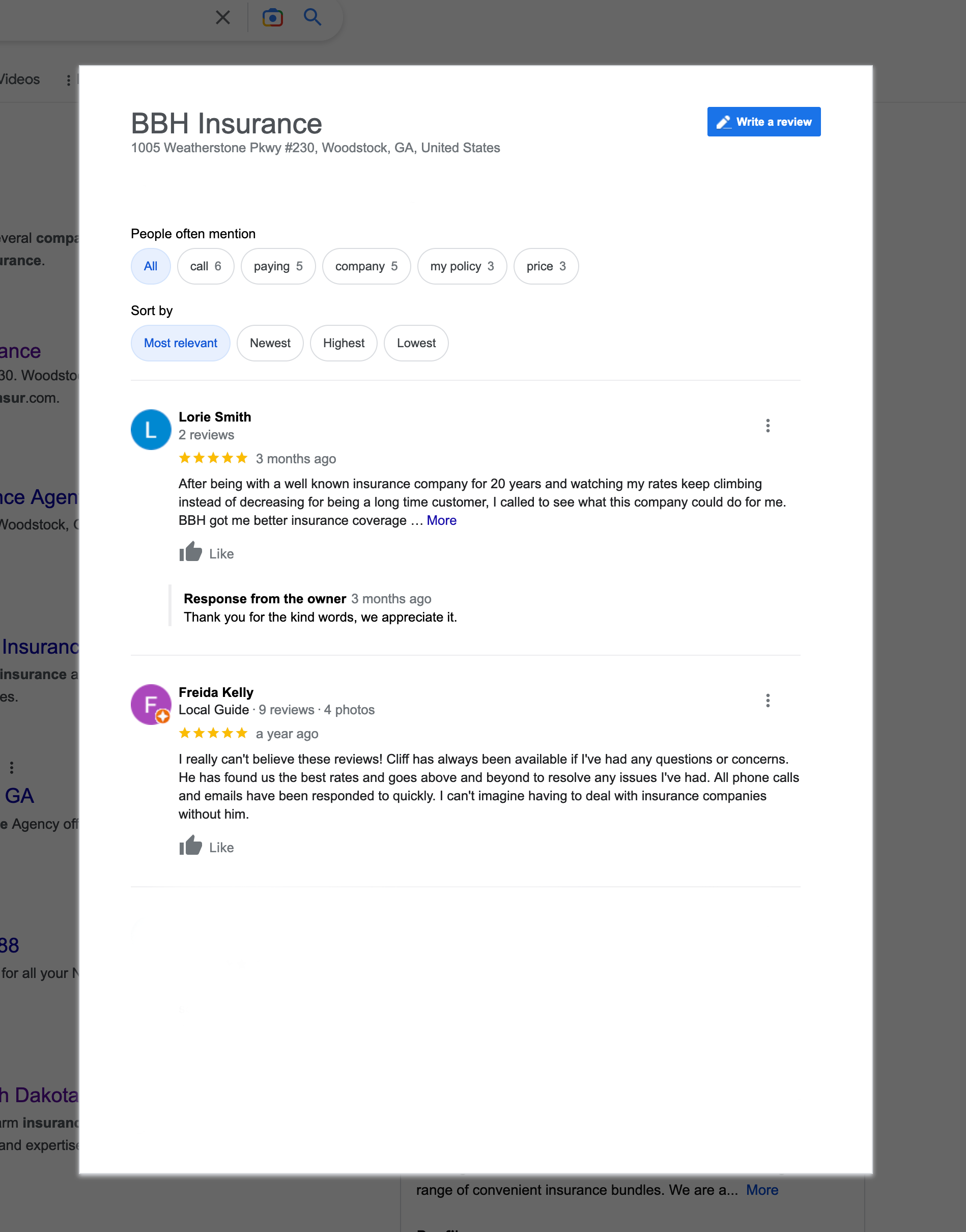Screen dimensions: 966x1232
Task: Clear the search box with X icon
Action: point(223,17)
